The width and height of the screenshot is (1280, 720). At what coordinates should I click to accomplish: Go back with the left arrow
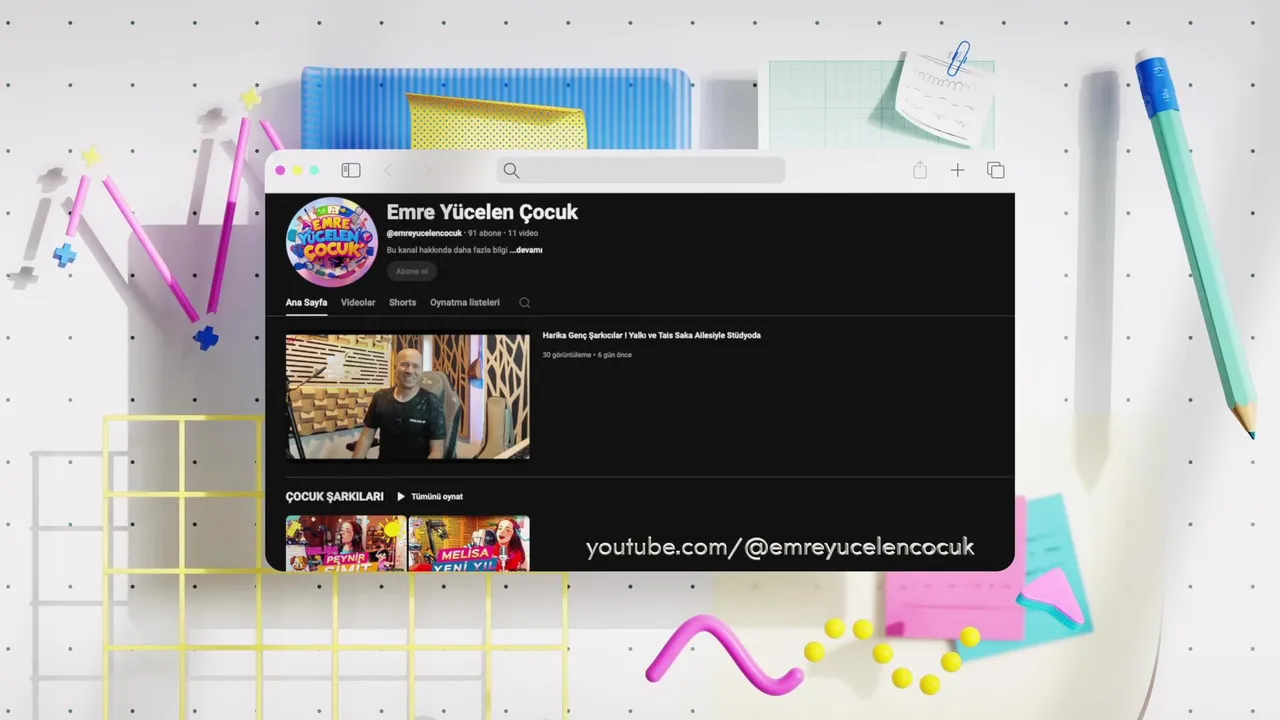click(x=388, y=170)
